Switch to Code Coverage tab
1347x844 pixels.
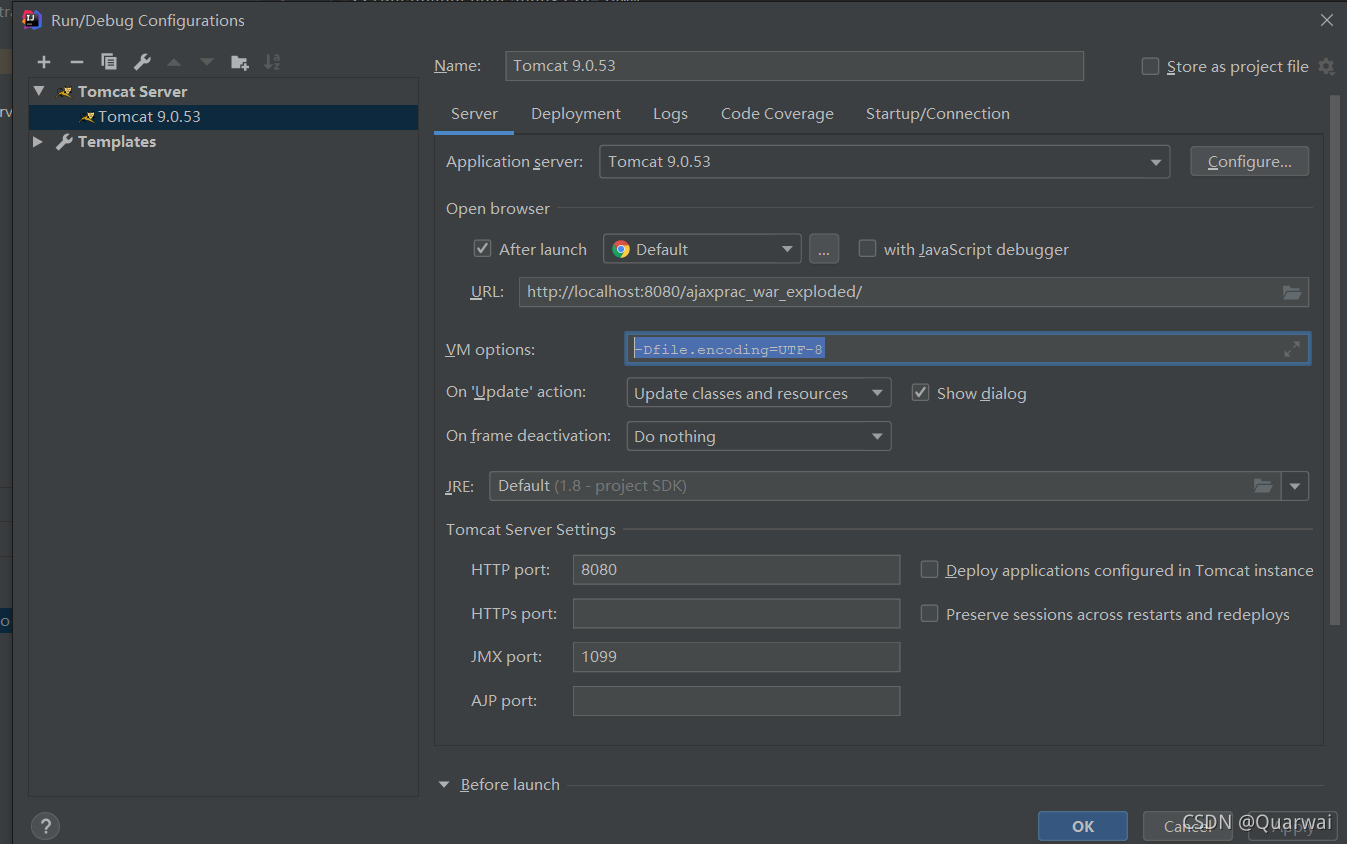(777, 114)
